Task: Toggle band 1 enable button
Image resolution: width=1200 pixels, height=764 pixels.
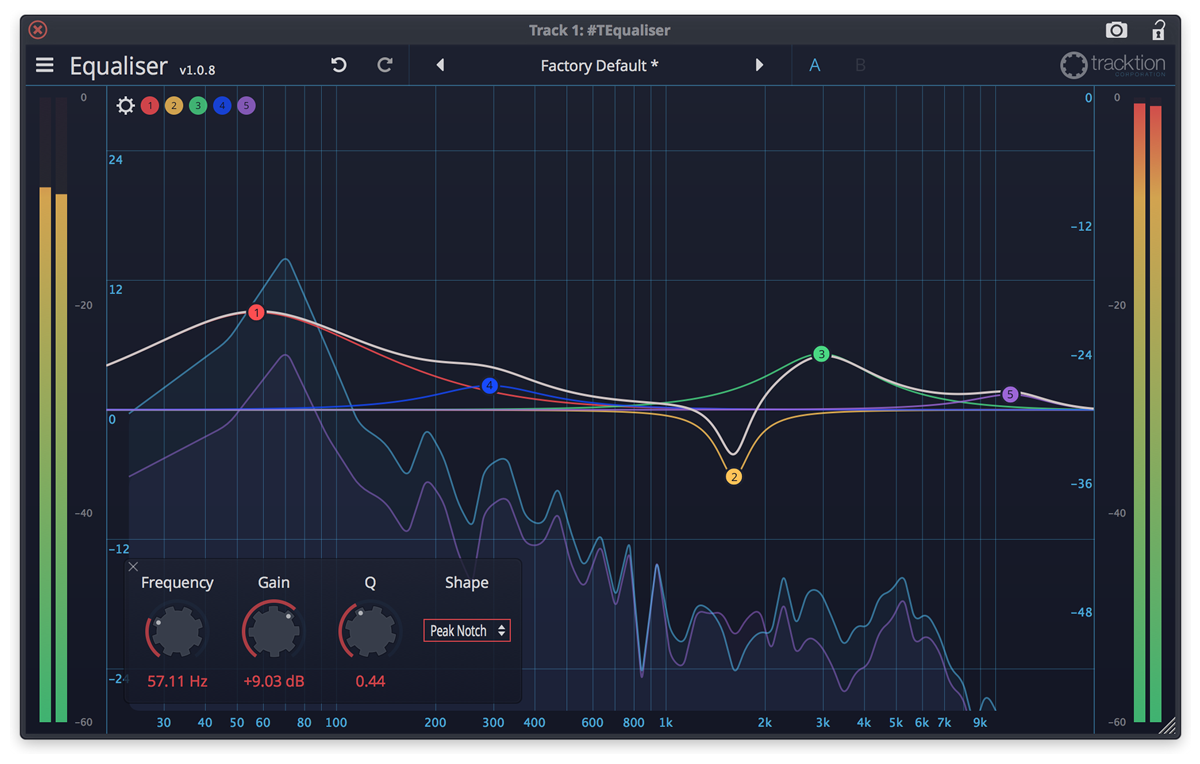Action: click(149, 104)
